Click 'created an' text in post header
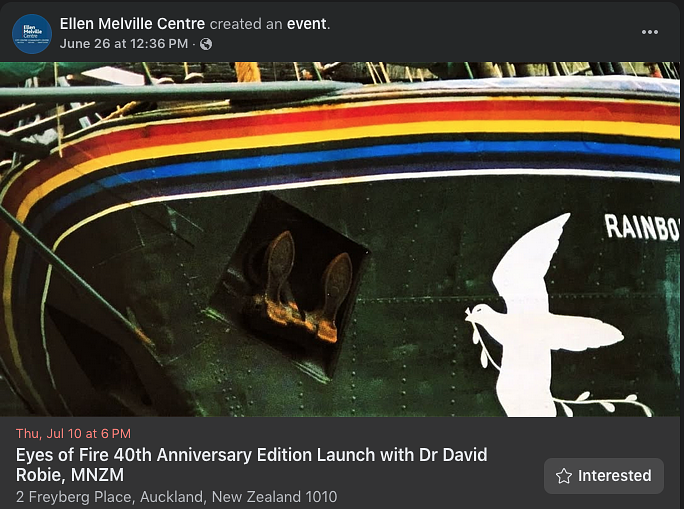The height and width of the screenshot is (509, 684). click(x=246, y=24)
